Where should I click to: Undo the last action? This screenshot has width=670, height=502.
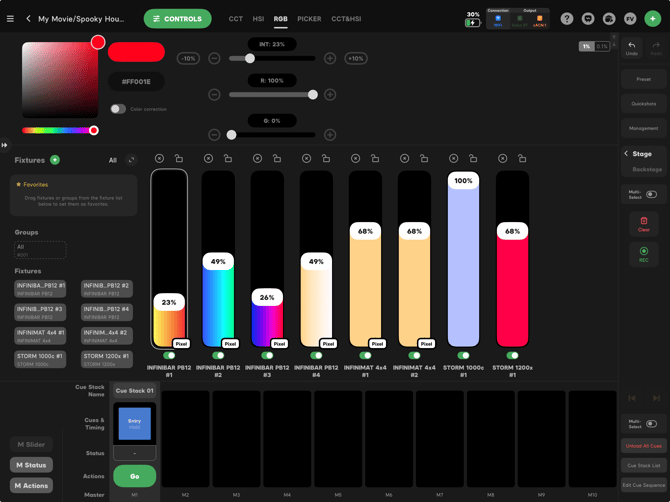point(632,48)
